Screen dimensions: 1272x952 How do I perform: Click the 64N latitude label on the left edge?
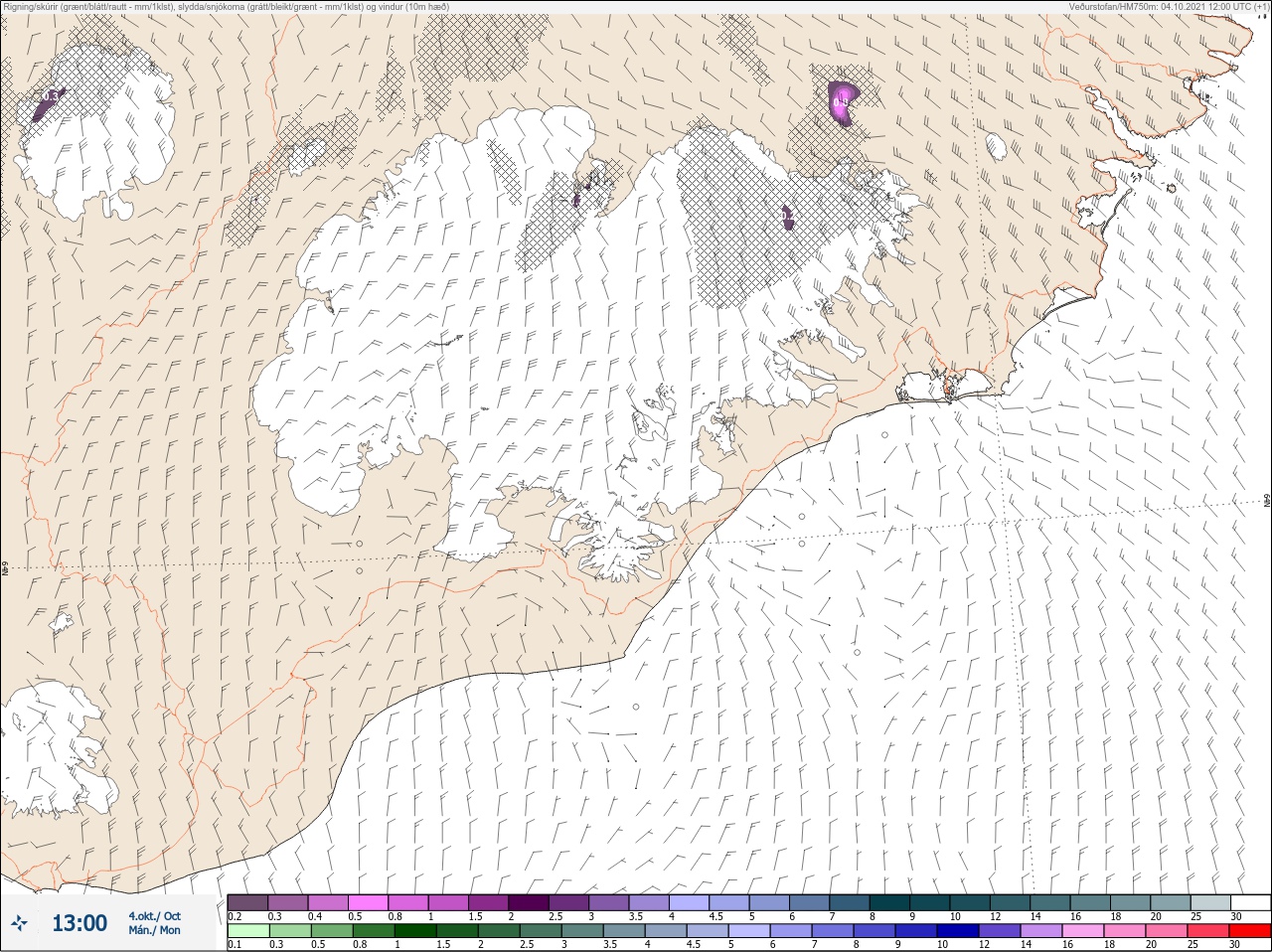[5, 570]
